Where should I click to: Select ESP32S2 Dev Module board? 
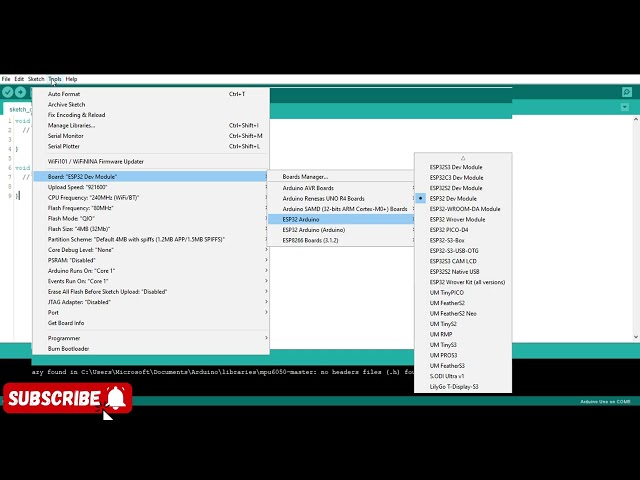point(463,188)
